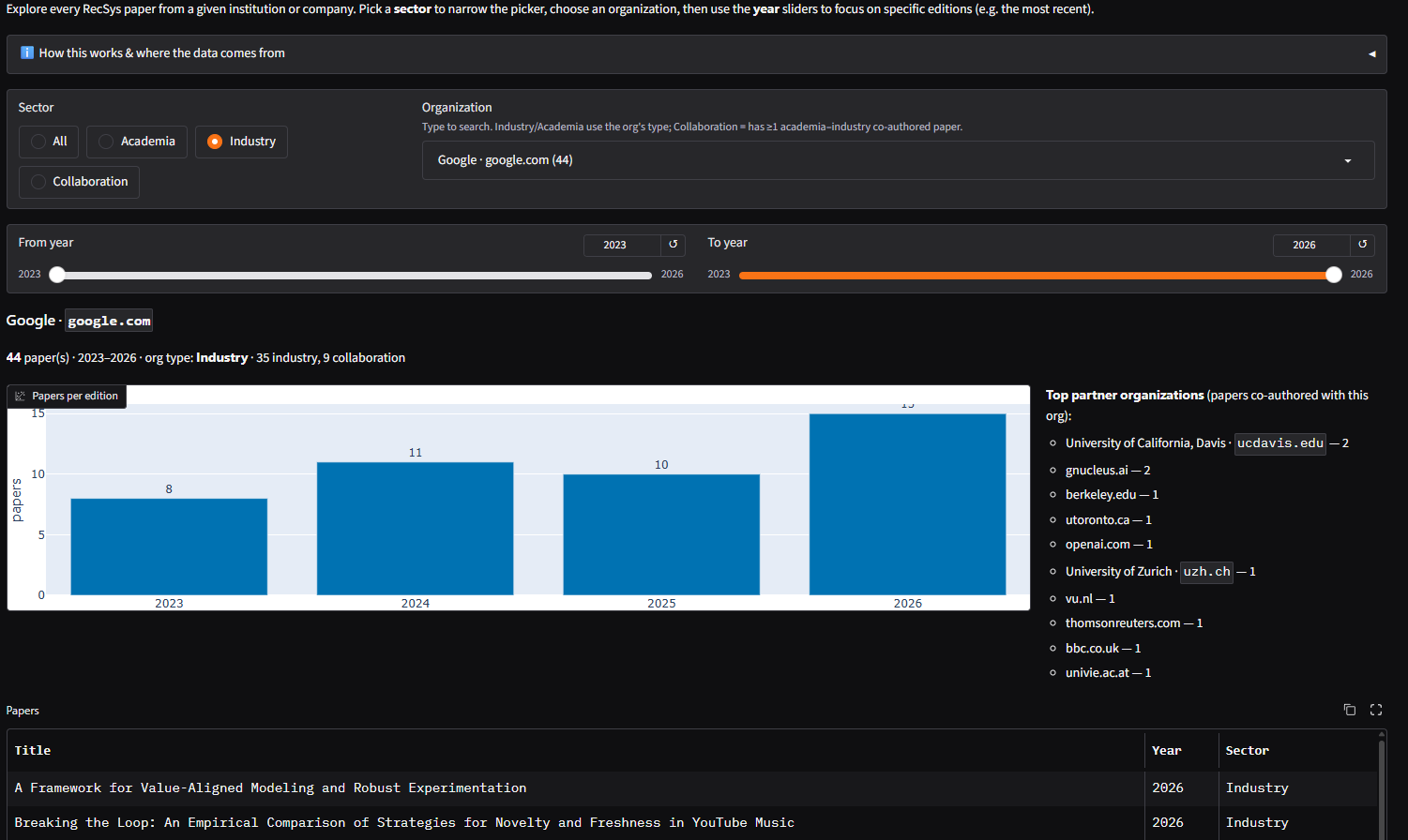This screenshot has height=840, width=1408.
Task: Edit the From year number field
Action: 622,245
